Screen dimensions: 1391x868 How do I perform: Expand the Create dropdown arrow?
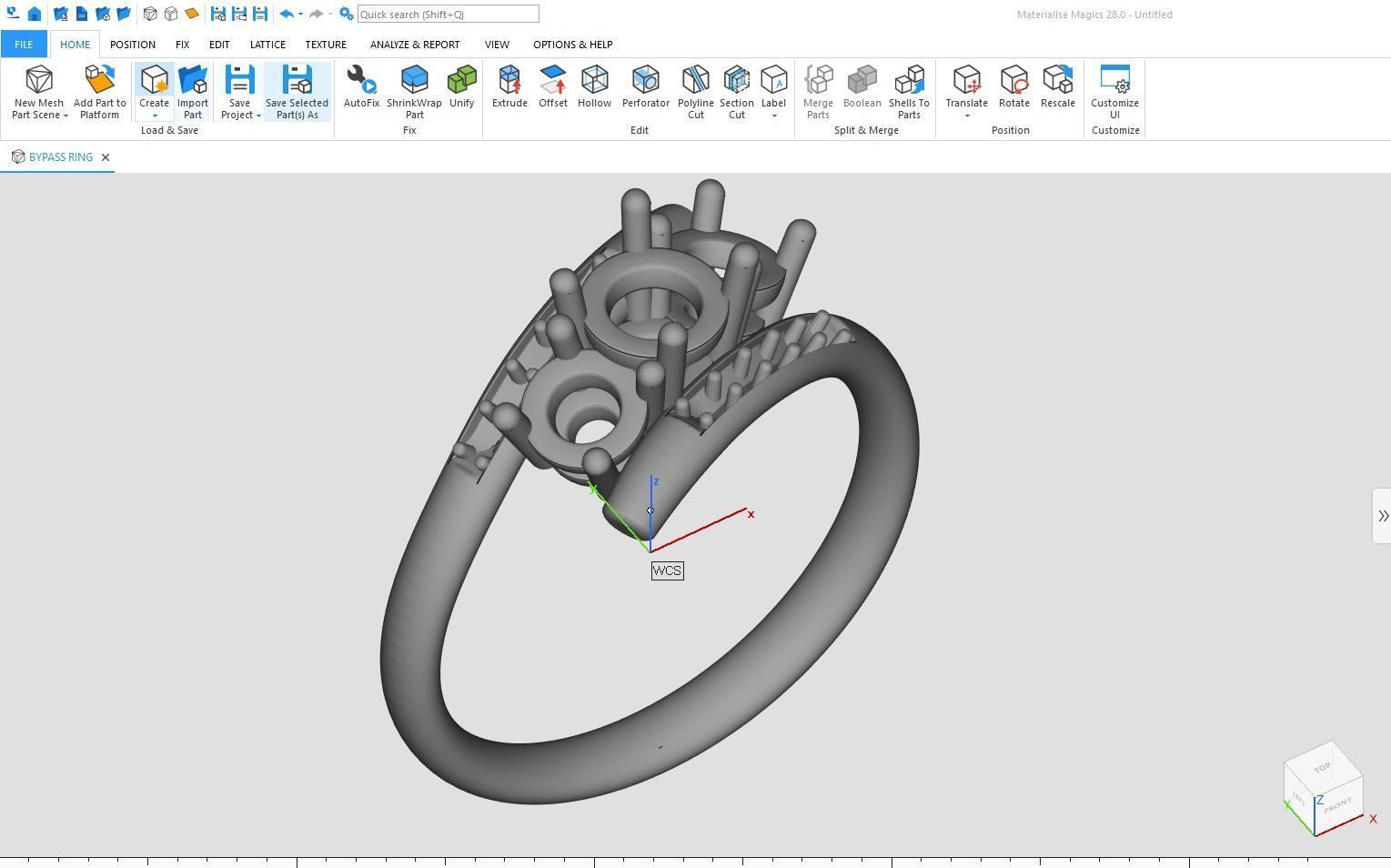155,116
